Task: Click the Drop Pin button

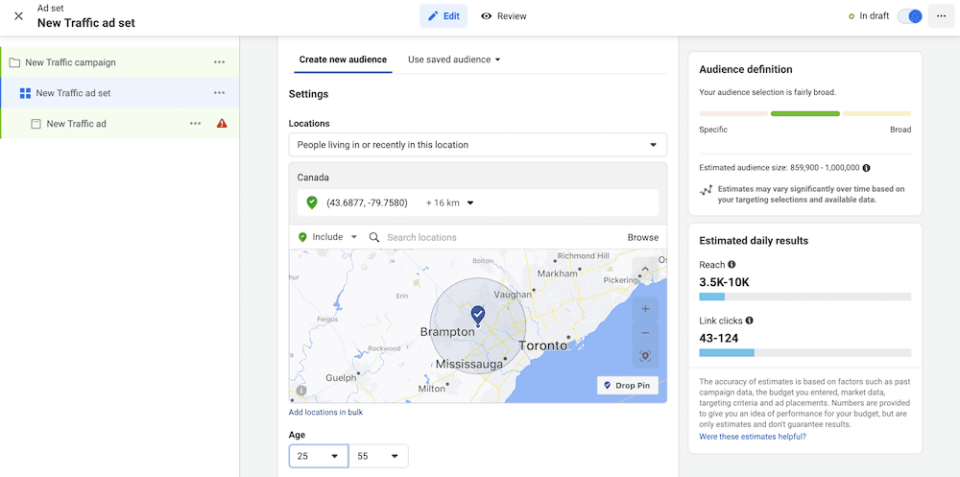Action: point(628,385)
